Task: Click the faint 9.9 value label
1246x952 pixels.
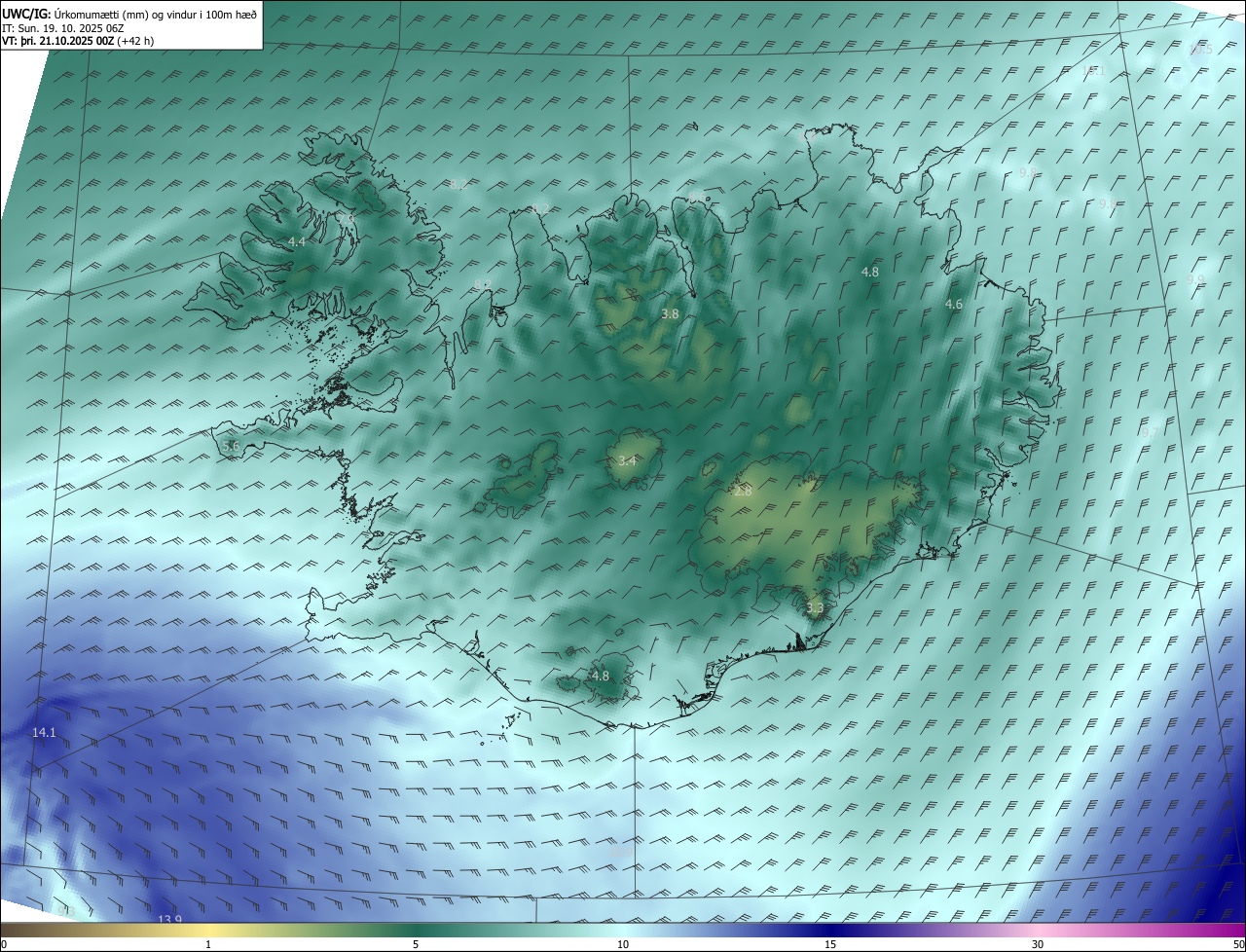Action: pos(1195,279)
